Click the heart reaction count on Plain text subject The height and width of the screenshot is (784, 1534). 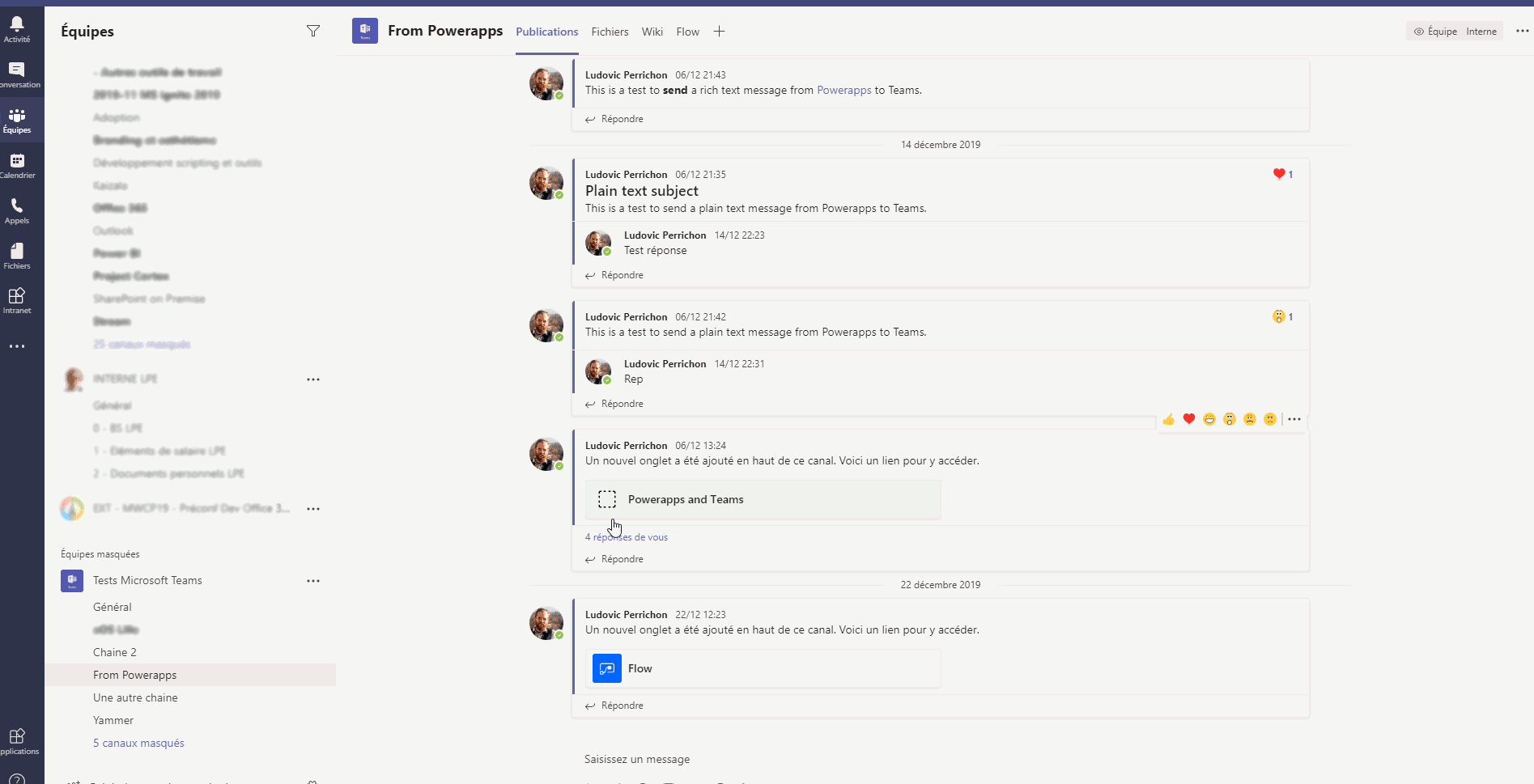tap(1283, 174)
